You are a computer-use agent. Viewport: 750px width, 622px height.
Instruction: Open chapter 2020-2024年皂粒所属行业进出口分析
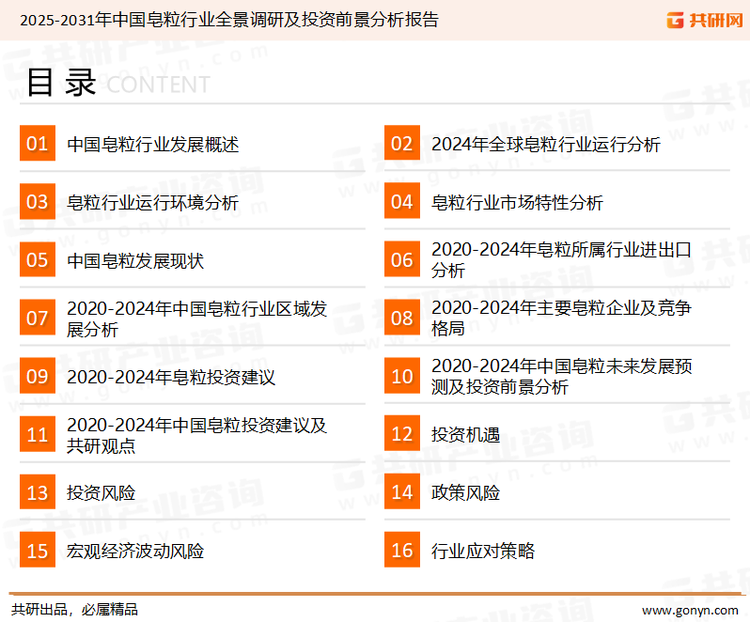(562, 260)
